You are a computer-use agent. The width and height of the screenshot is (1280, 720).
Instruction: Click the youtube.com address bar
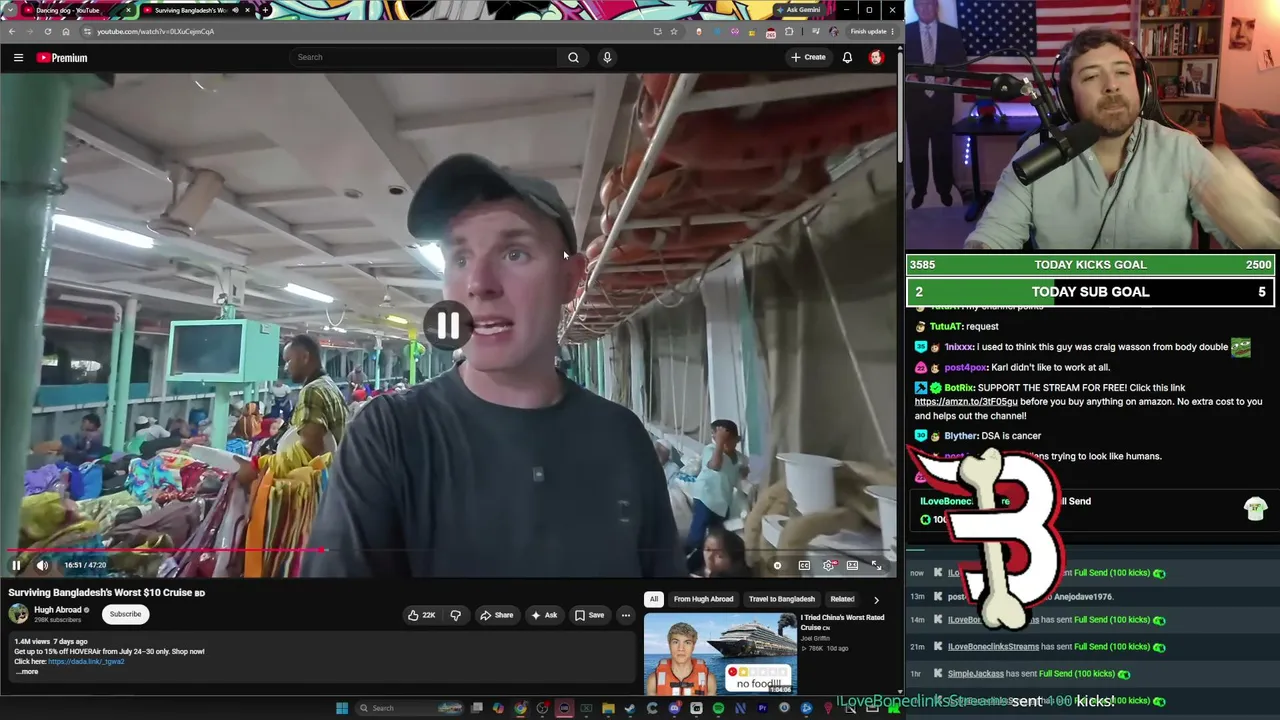(x=370, y=32)
